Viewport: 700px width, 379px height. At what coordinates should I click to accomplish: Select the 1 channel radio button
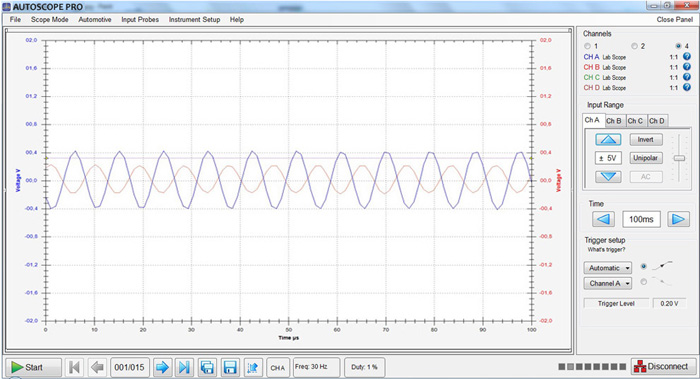pos(588,46)
